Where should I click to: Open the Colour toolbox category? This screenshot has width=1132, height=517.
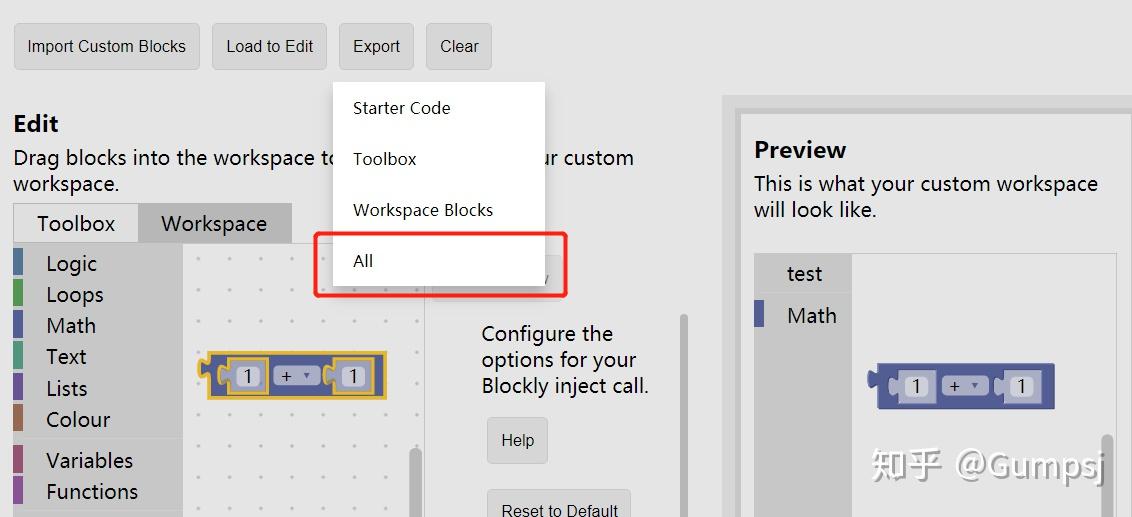point(78,420)
